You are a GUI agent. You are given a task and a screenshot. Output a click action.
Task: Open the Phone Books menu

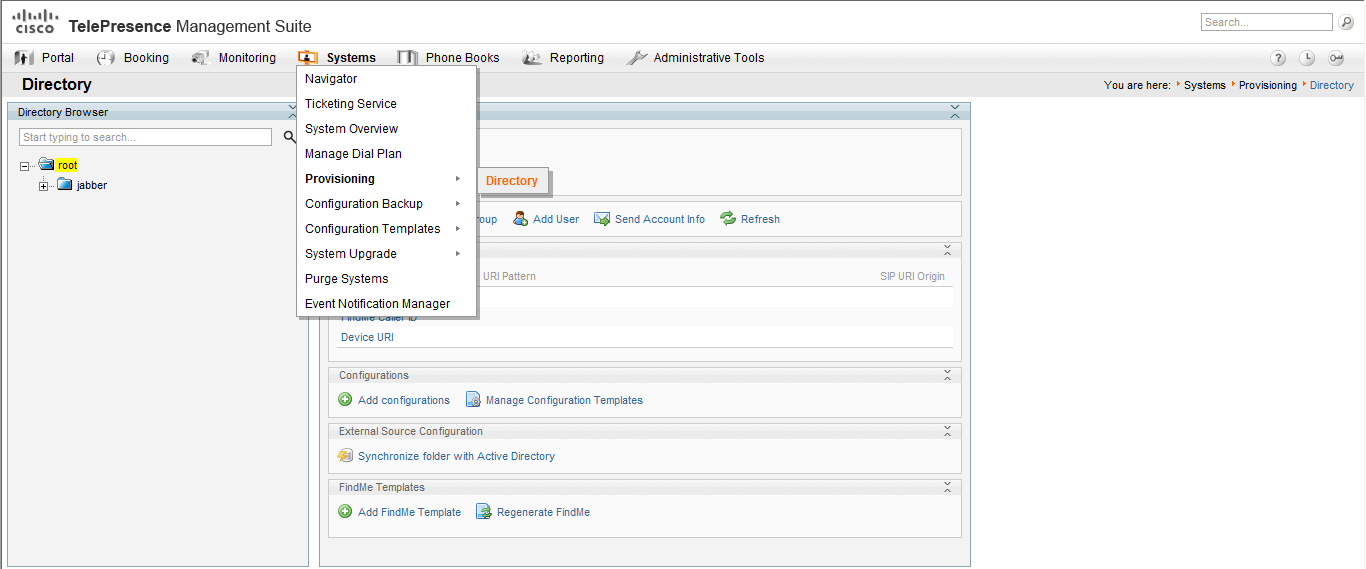pos(462,58)
